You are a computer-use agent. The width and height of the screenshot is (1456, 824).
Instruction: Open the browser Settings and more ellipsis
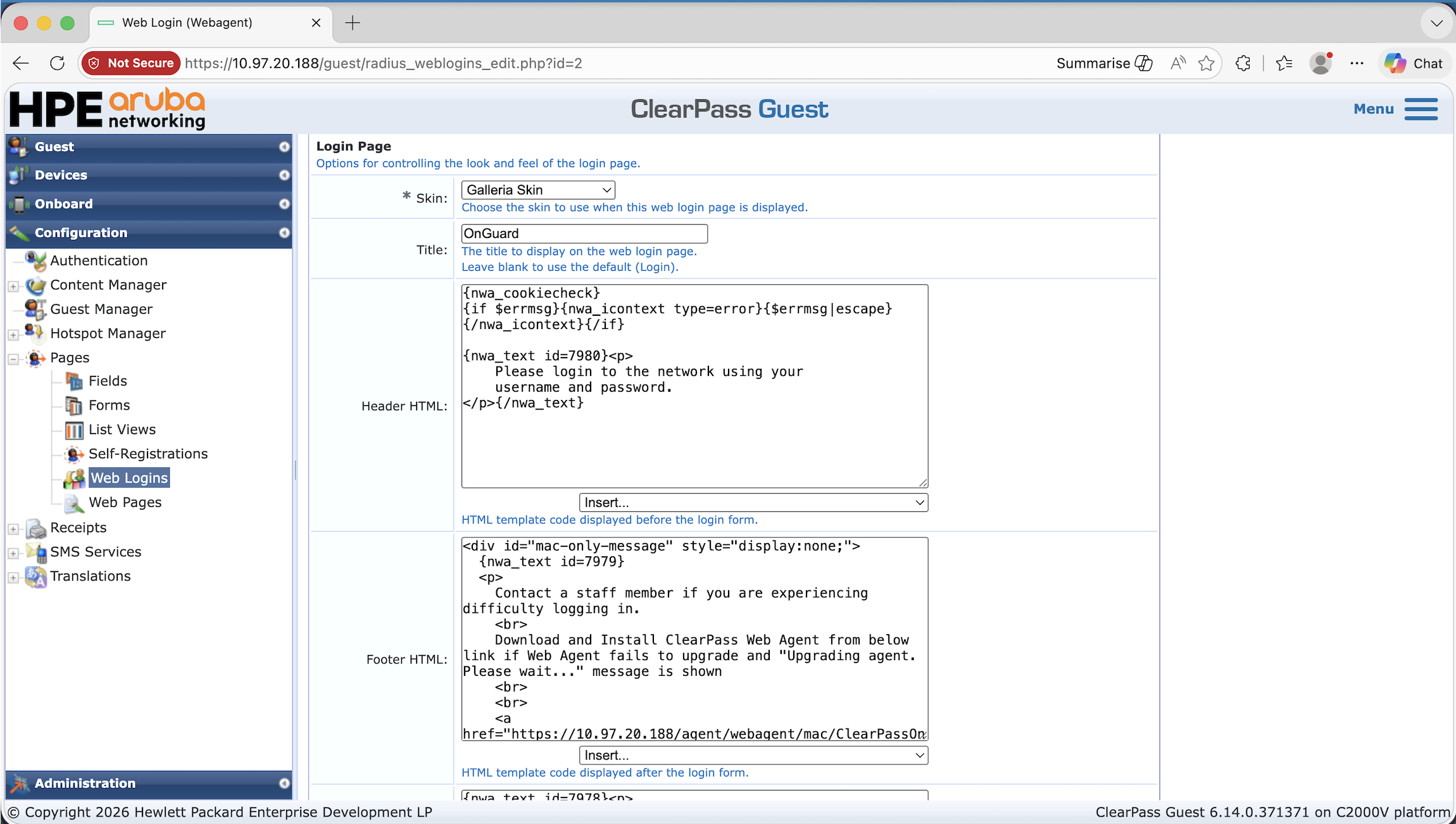coord(1357,63)
